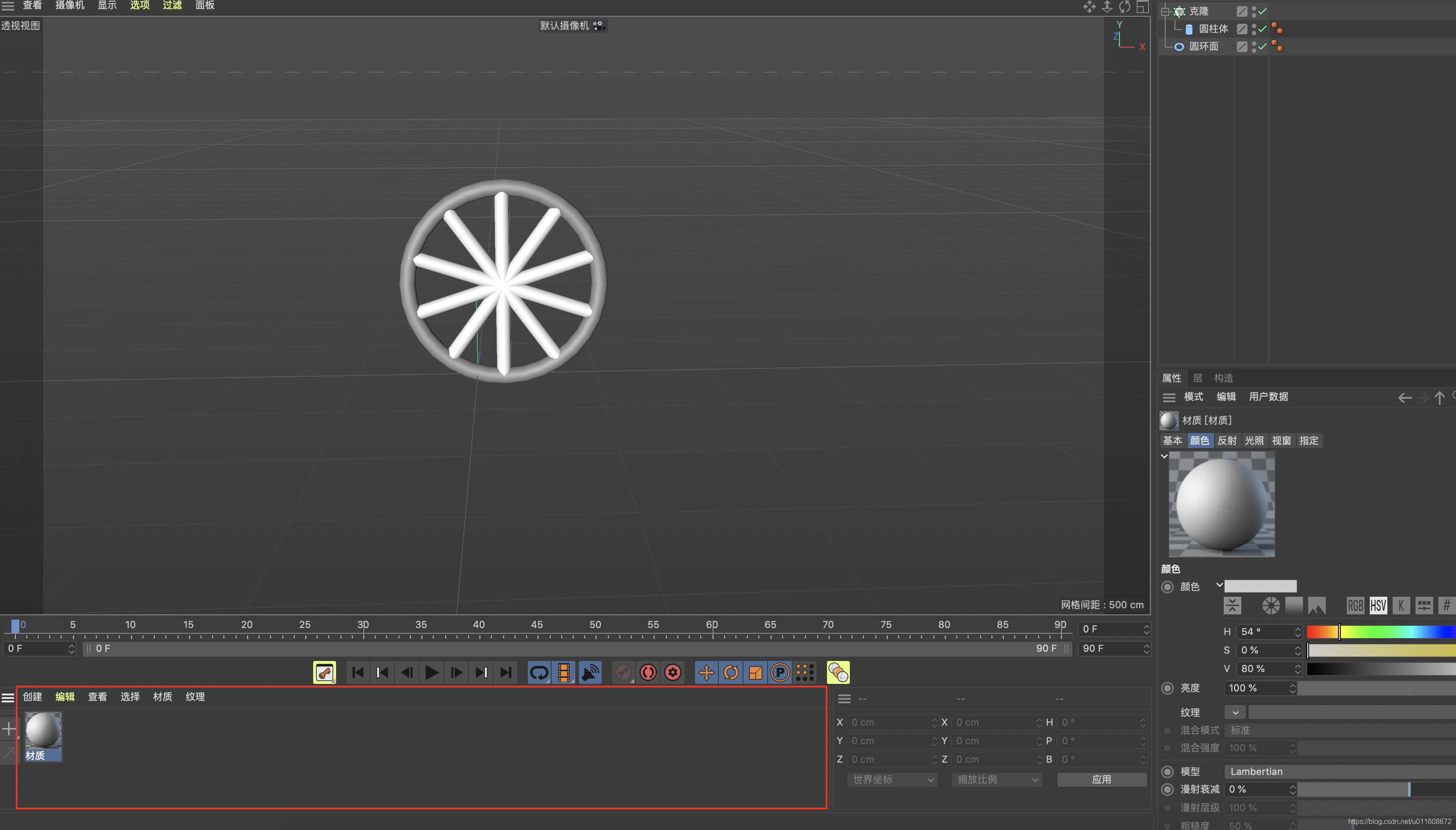The height and width of the screenshot is (830, 1456).
Task: Click the play forward button
Action: point(431,672)
